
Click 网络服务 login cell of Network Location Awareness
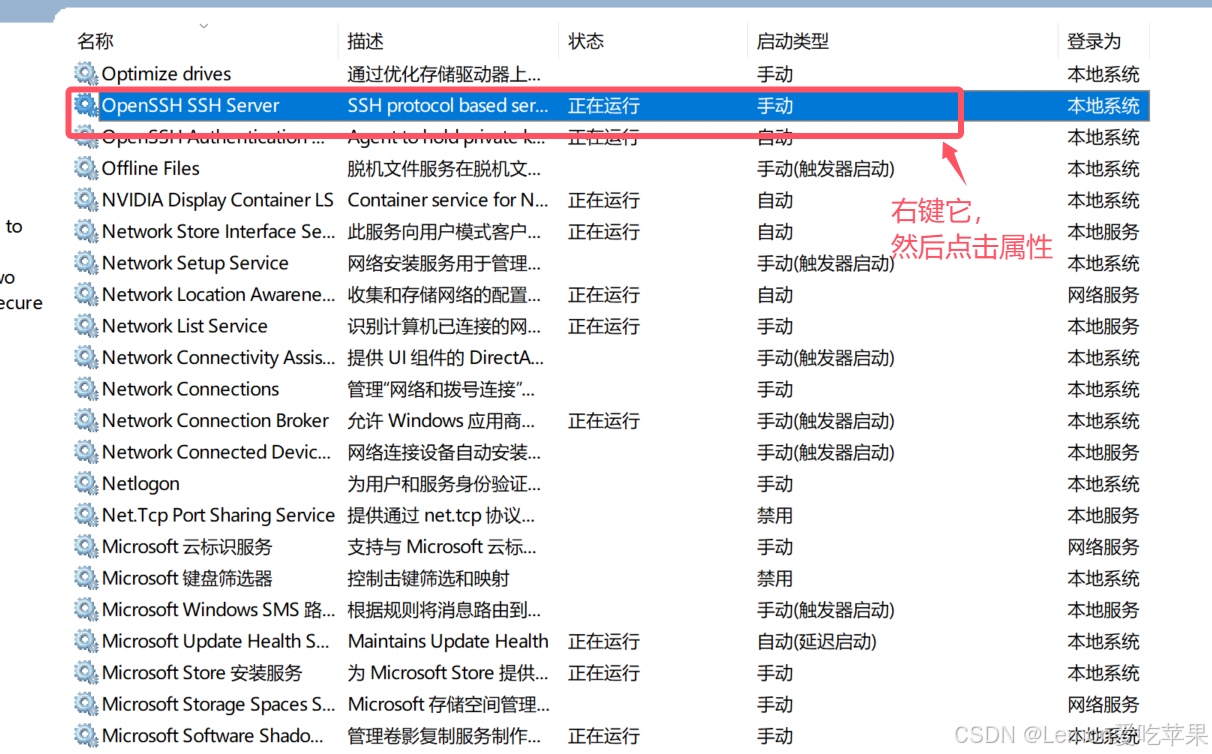1103,295
